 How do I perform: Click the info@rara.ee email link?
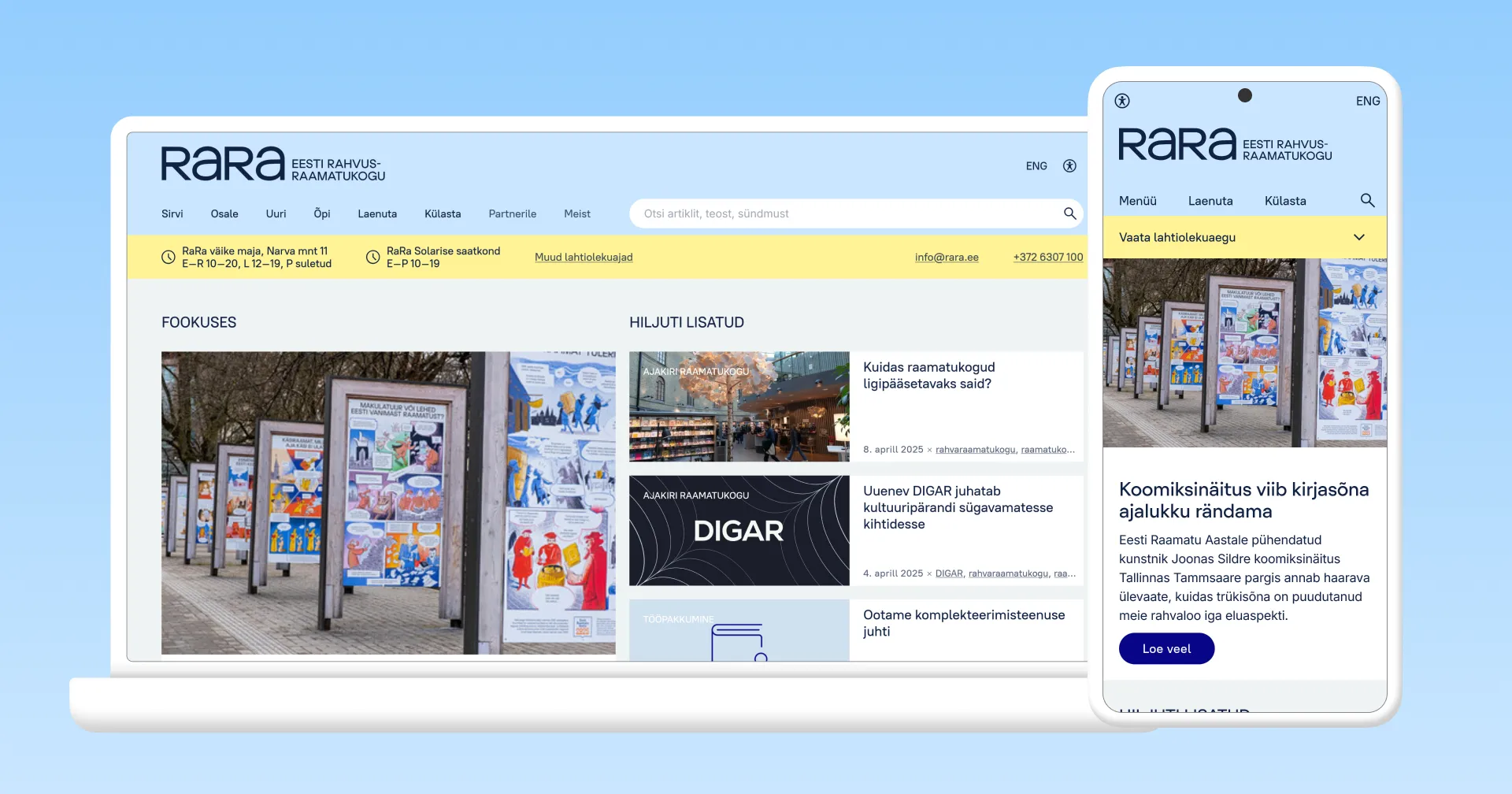coord(947,258)
